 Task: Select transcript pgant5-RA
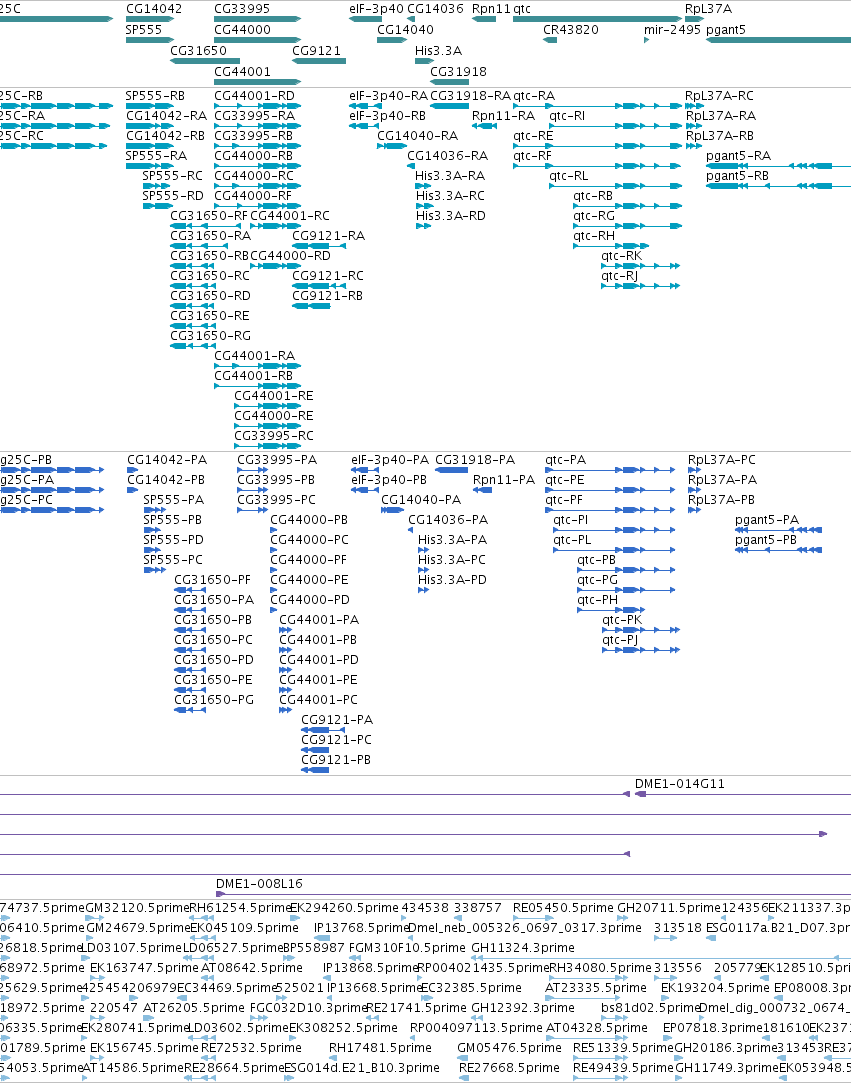tap(738, 156)
